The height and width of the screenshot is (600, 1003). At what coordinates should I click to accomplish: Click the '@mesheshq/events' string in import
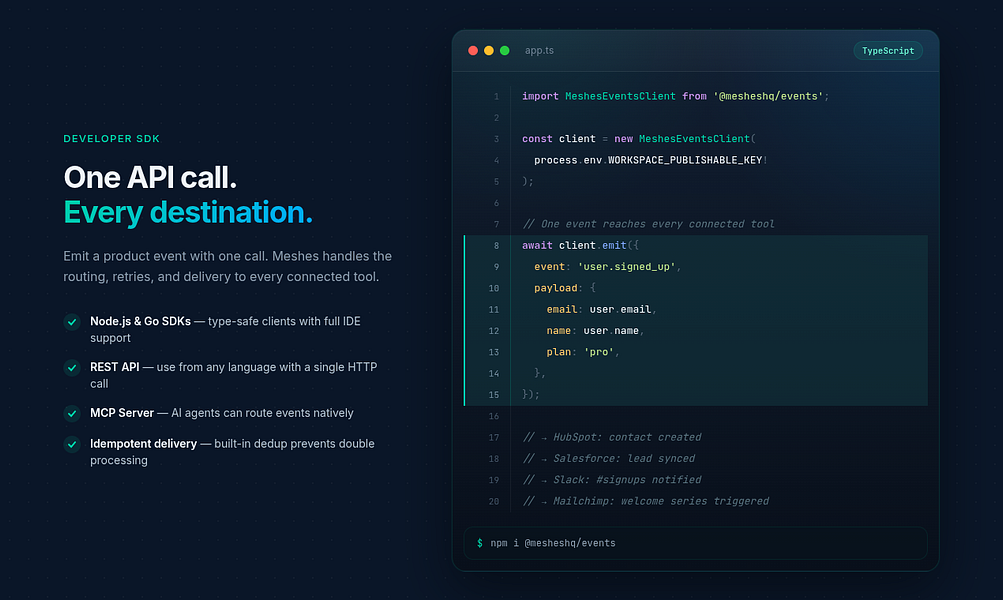[x=768, y=96]
